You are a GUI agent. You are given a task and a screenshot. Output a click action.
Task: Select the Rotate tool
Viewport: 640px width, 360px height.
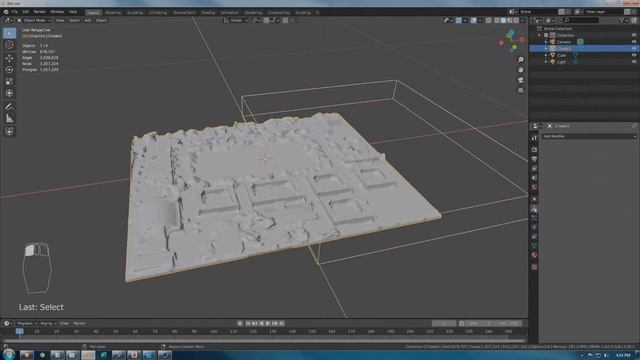[9, 70]
